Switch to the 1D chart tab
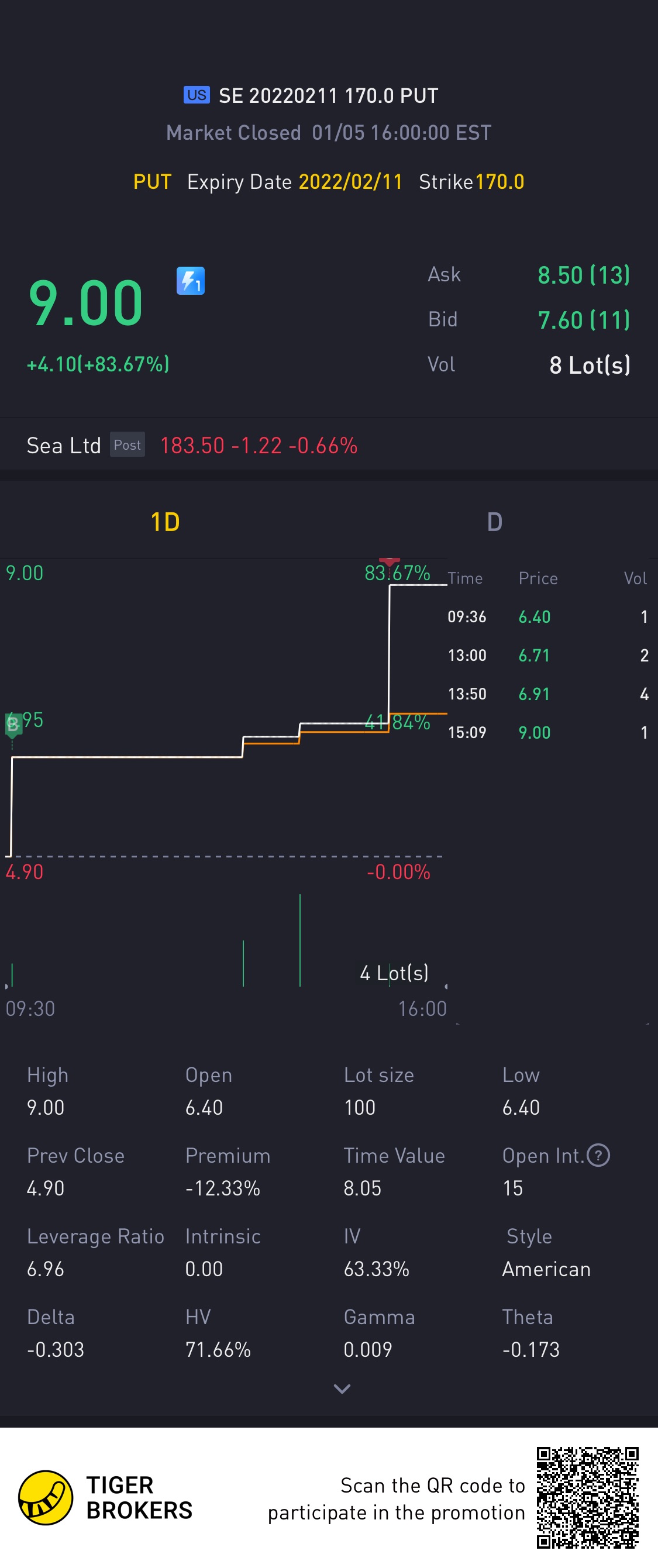Viewport: 658px width, 1568px height. coord(165,522)
